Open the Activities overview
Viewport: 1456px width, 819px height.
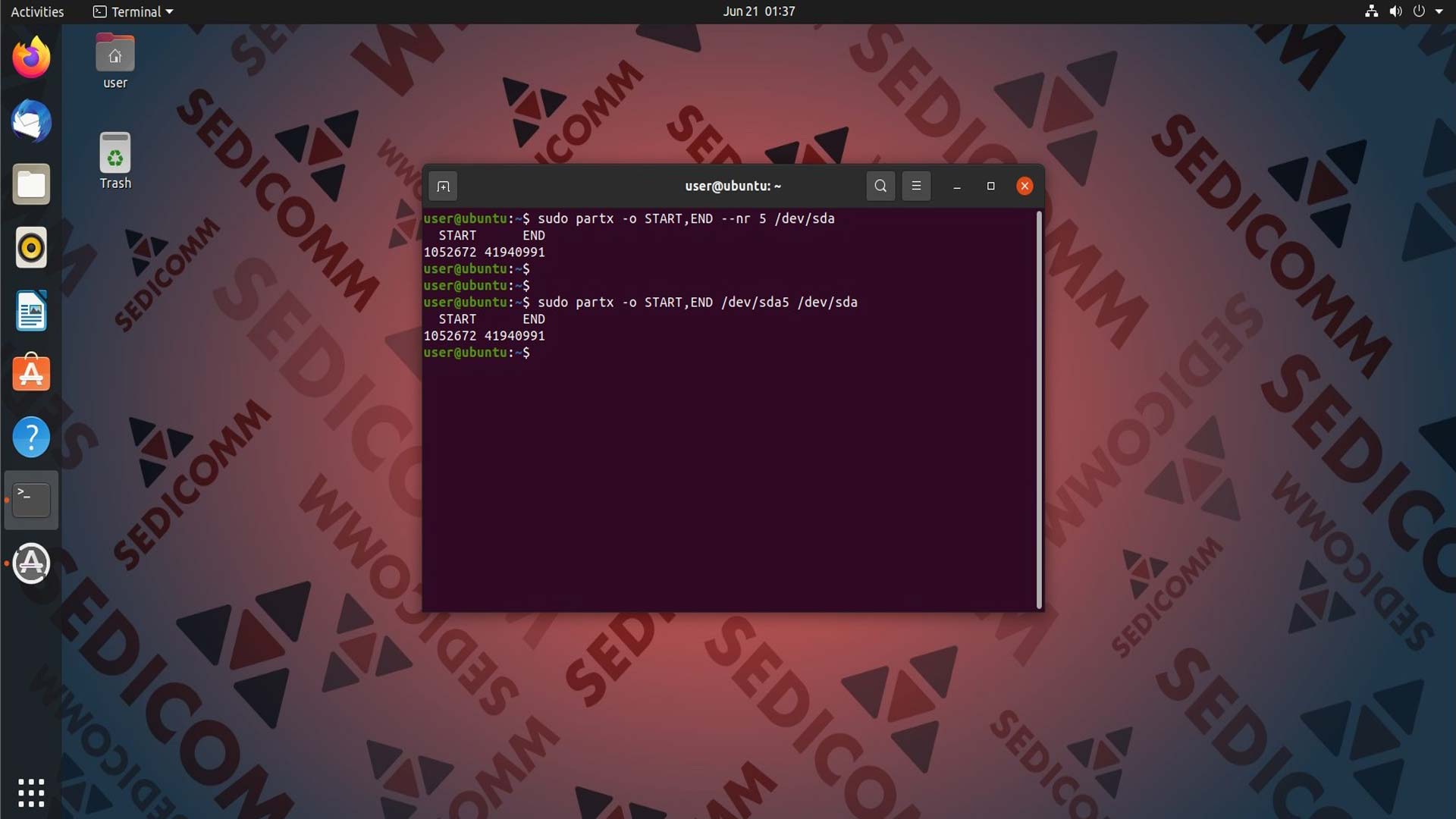pyautogui.click(x=37, y=11)
